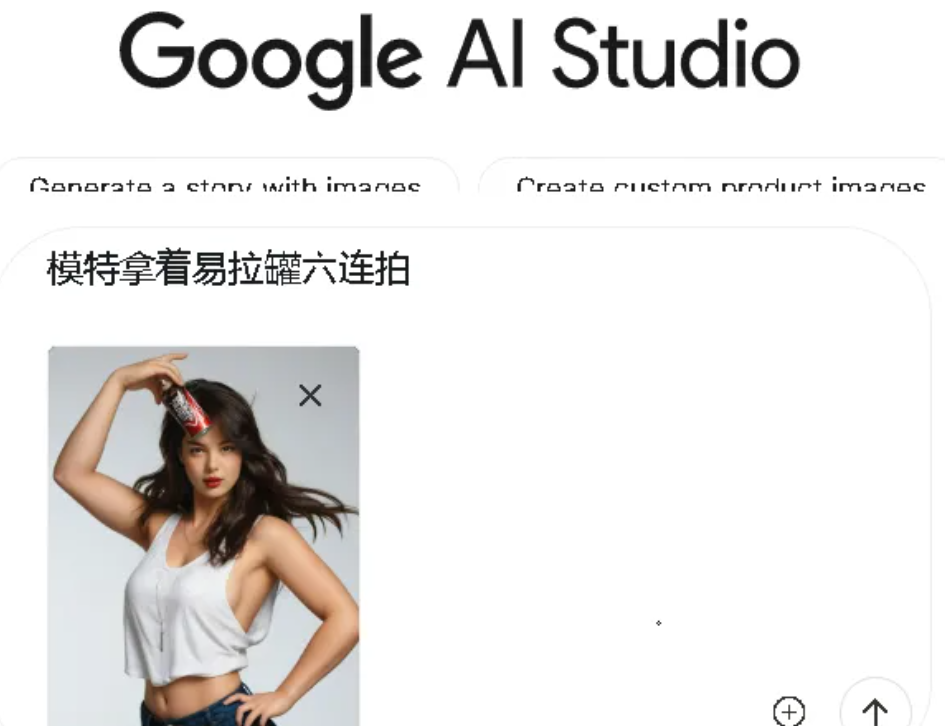Screen dimensions: 945x726
Task: Submit the prompt with the up arrow
Action: [875, 709]
